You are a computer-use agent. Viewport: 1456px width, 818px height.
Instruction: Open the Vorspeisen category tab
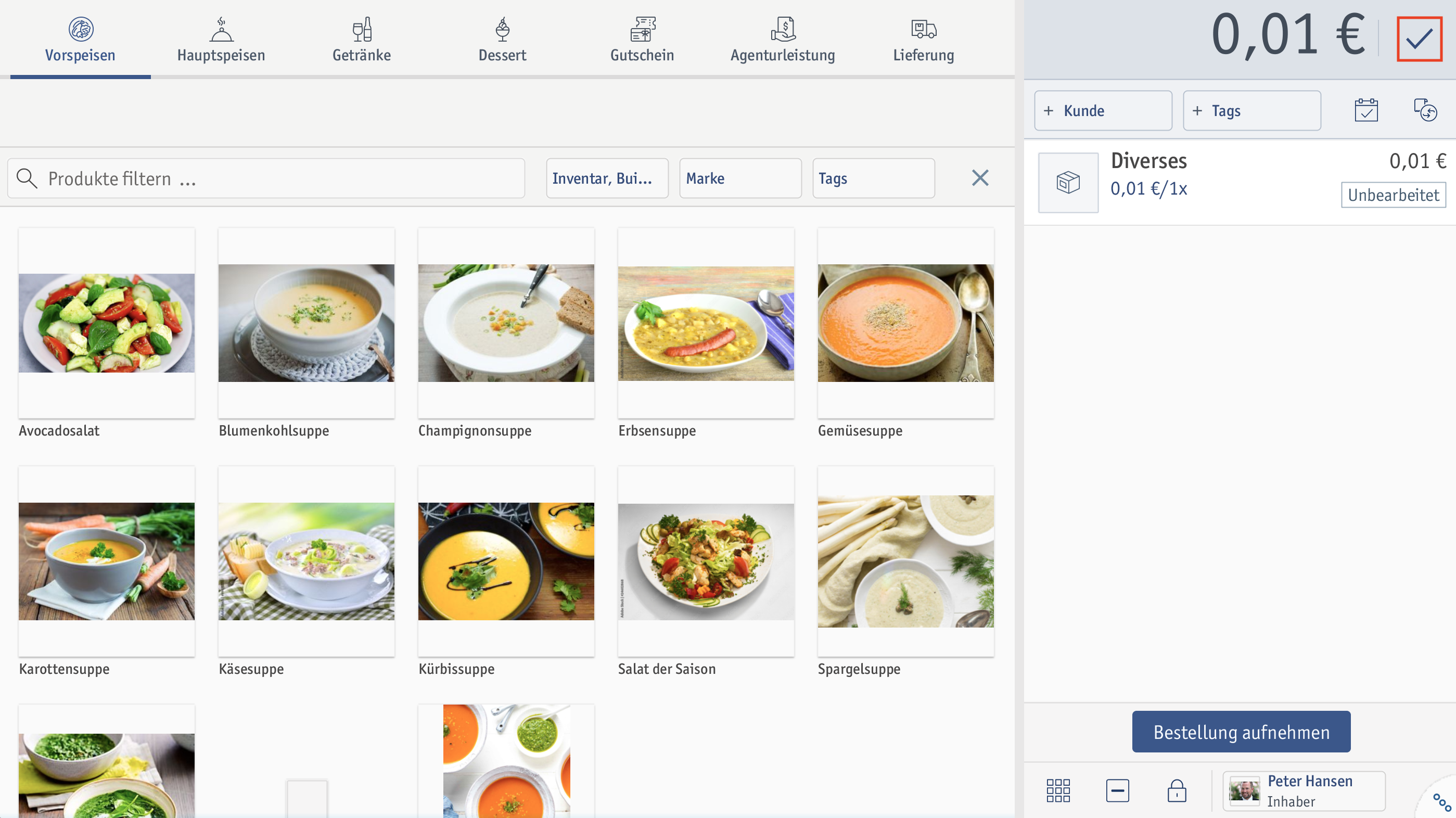coord(80,40)
